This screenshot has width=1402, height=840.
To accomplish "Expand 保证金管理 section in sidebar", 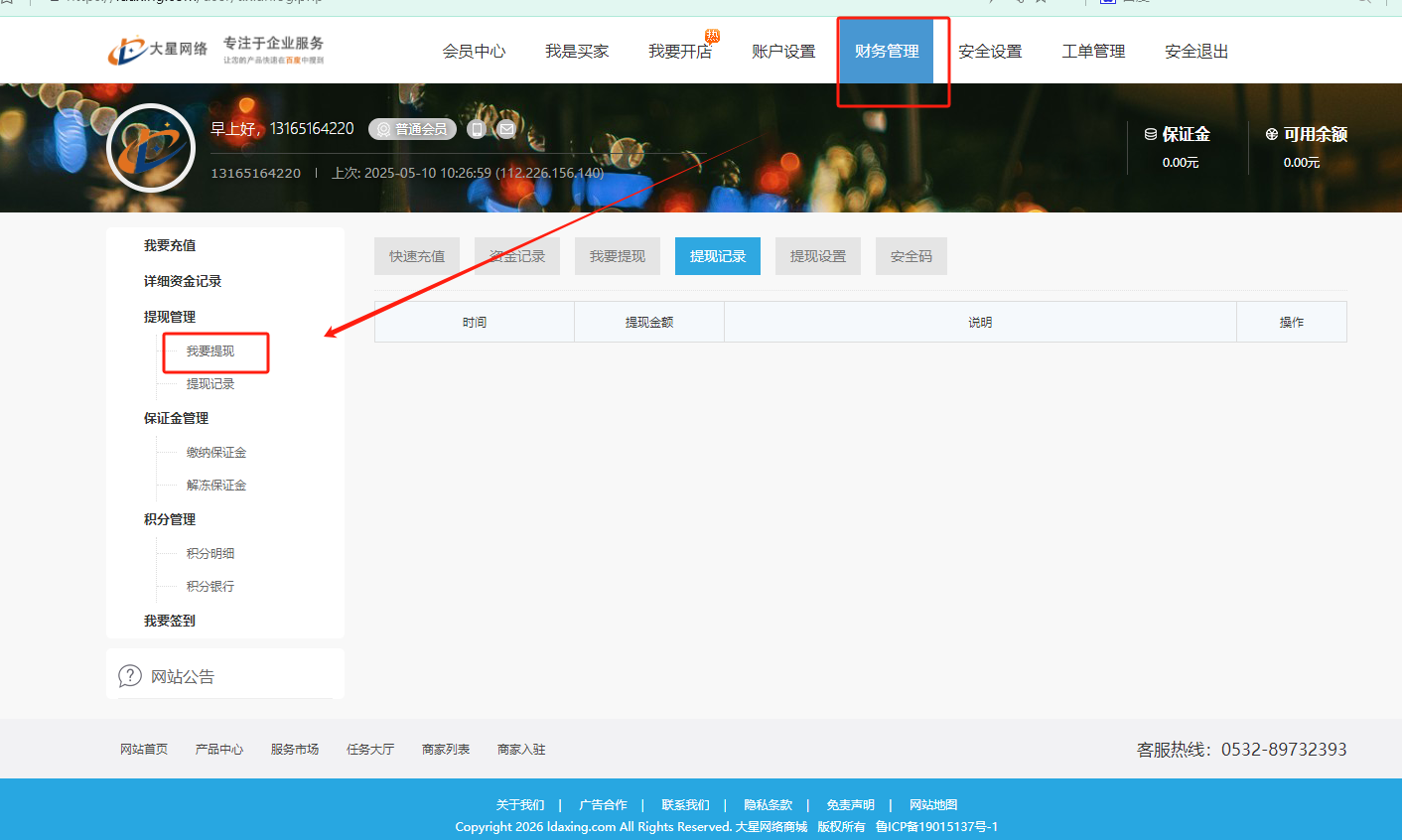I will coord(176,418).
